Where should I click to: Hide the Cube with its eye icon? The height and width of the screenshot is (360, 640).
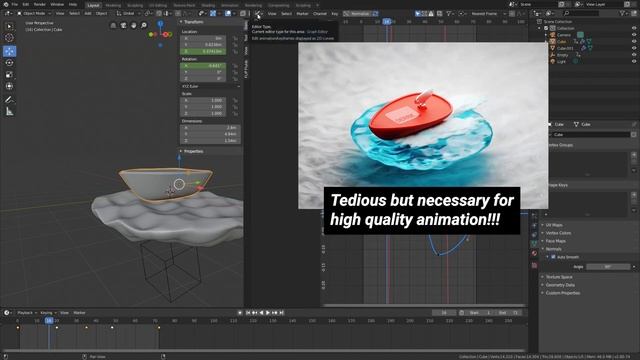click(x=634, y=41)
